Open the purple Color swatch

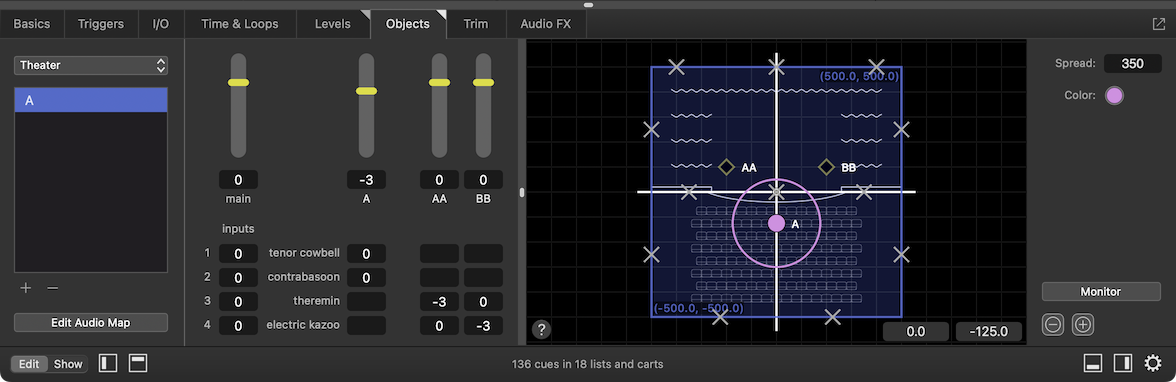click(x=1114, y=96)
